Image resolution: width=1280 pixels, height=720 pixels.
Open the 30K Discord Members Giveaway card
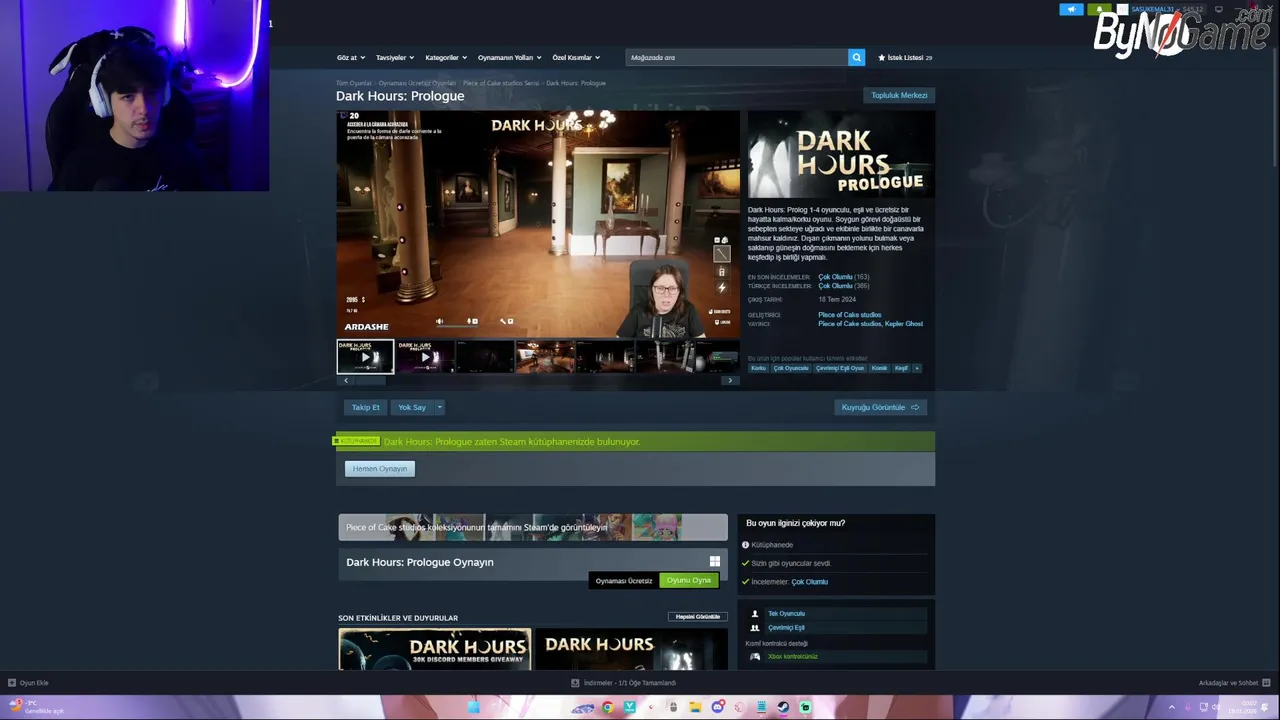coord(435,649)
